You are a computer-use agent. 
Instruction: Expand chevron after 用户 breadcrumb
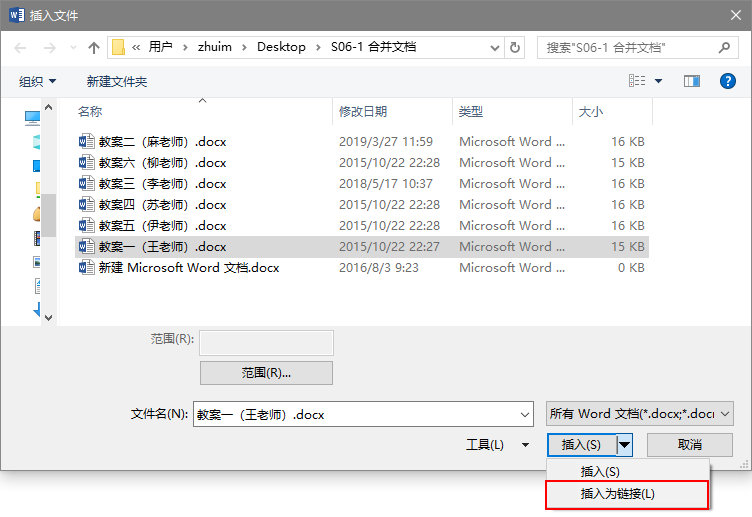[185, 47]
